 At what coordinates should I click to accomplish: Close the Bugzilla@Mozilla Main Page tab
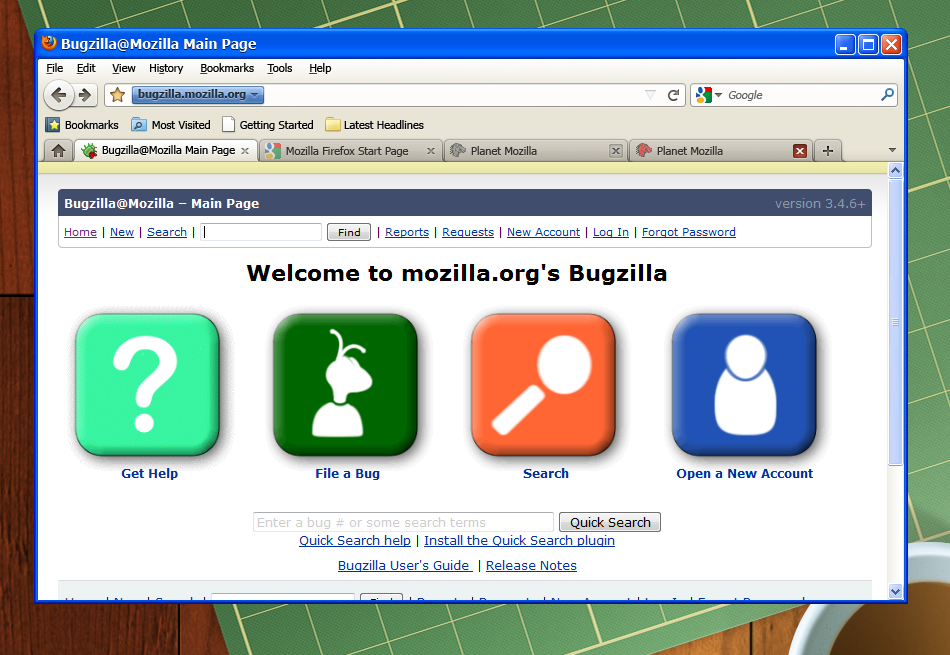point(245,151)
